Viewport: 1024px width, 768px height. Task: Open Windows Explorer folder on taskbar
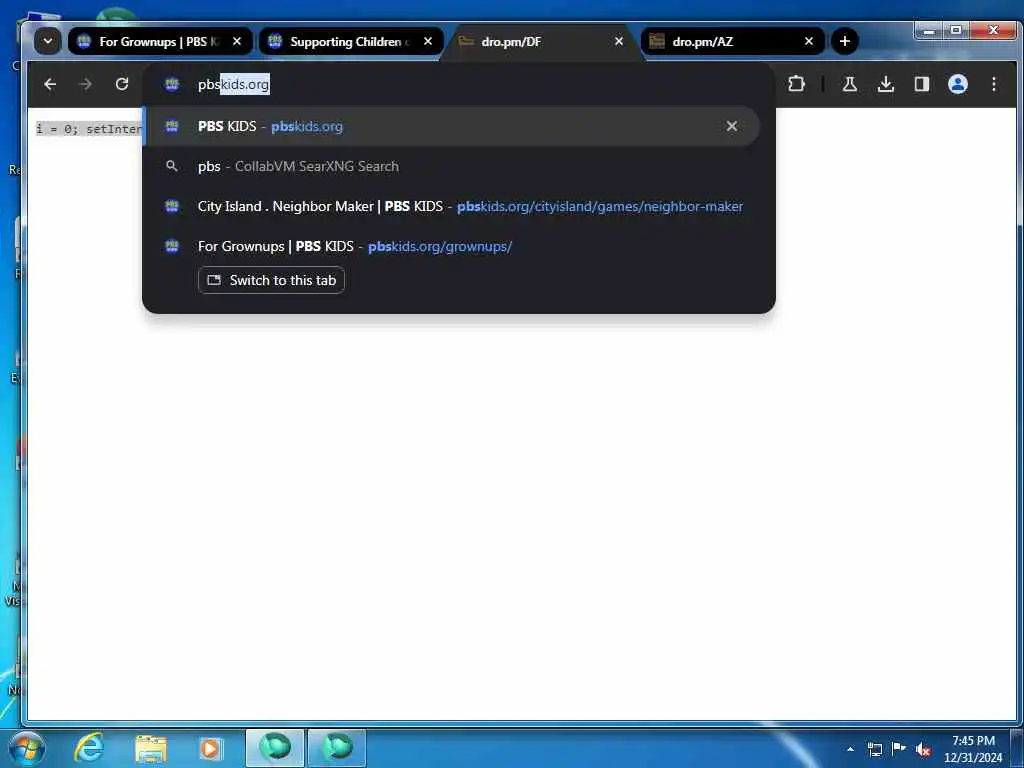coord(151,748)
